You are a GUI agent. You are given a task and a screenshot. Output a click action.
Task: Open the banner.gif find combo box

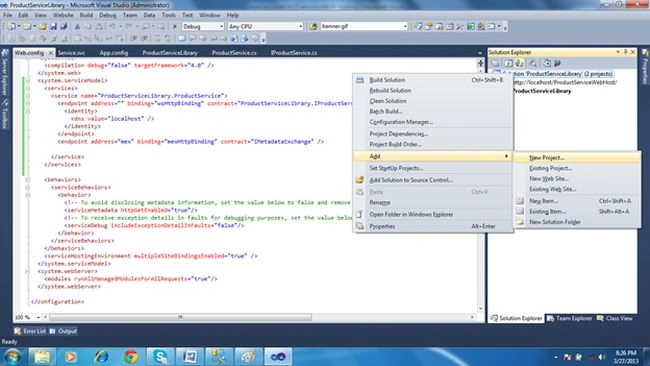click(364, 26)
